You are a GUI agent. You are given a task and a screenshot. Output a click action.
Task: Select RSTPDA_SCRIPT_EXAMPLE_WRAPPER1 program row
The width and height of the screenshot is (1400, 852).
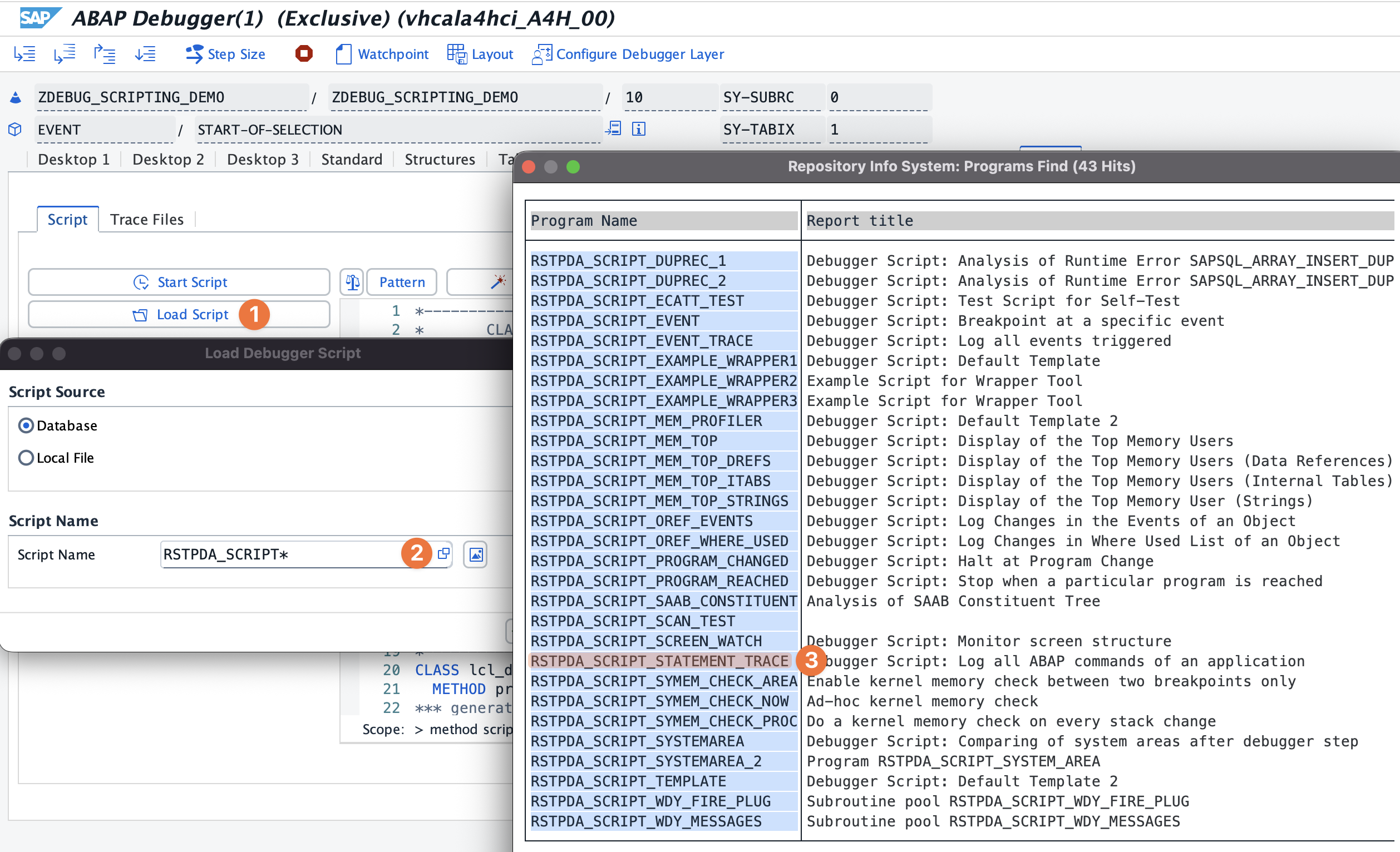[664, 361]
